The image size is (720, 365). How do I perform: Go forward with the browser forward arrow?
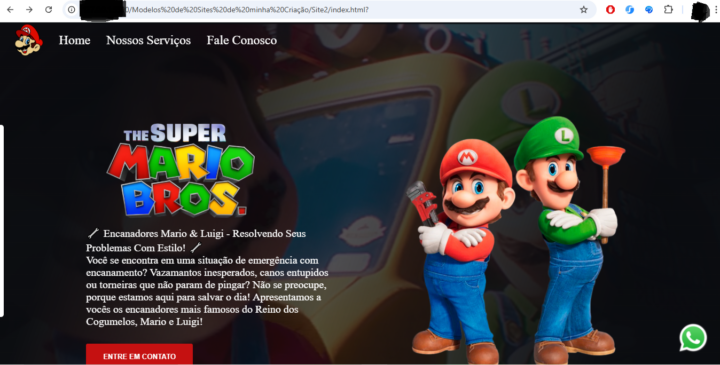(29, 10)
